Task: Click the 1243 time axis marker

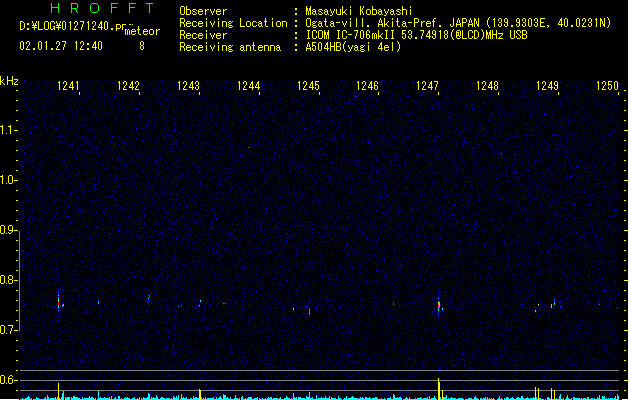Action: click(x=188, y=86)
